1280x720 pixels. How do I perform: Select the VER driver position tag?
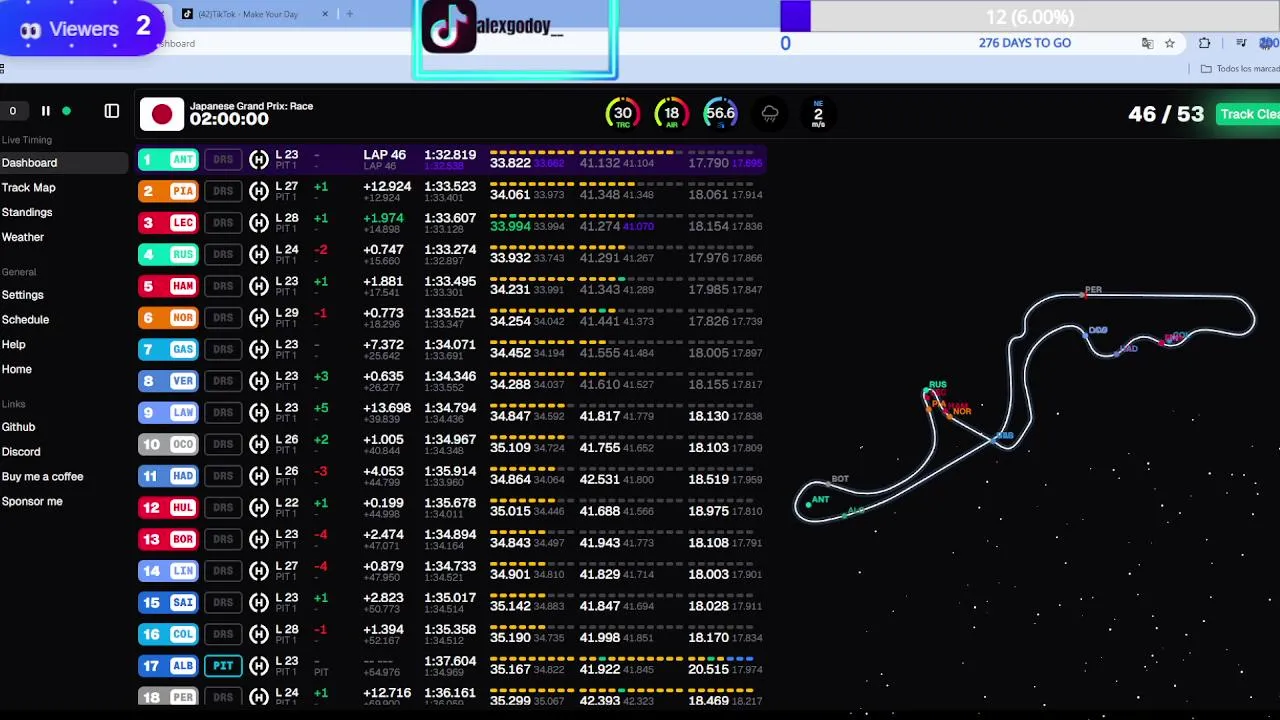click(x=168, y=381)
